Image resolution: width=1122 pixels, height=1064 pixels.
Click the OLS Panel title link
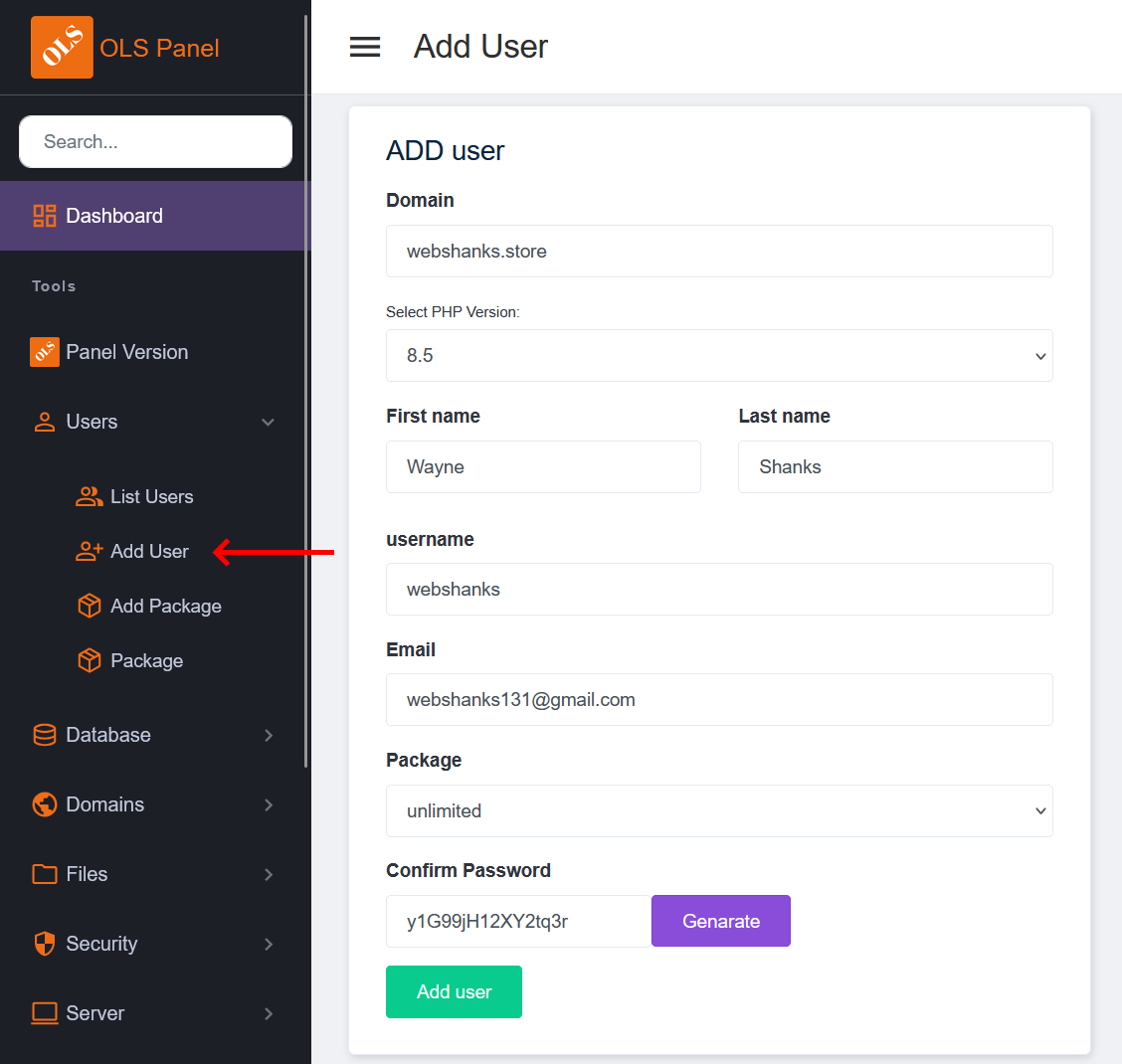tap(159, 48)
